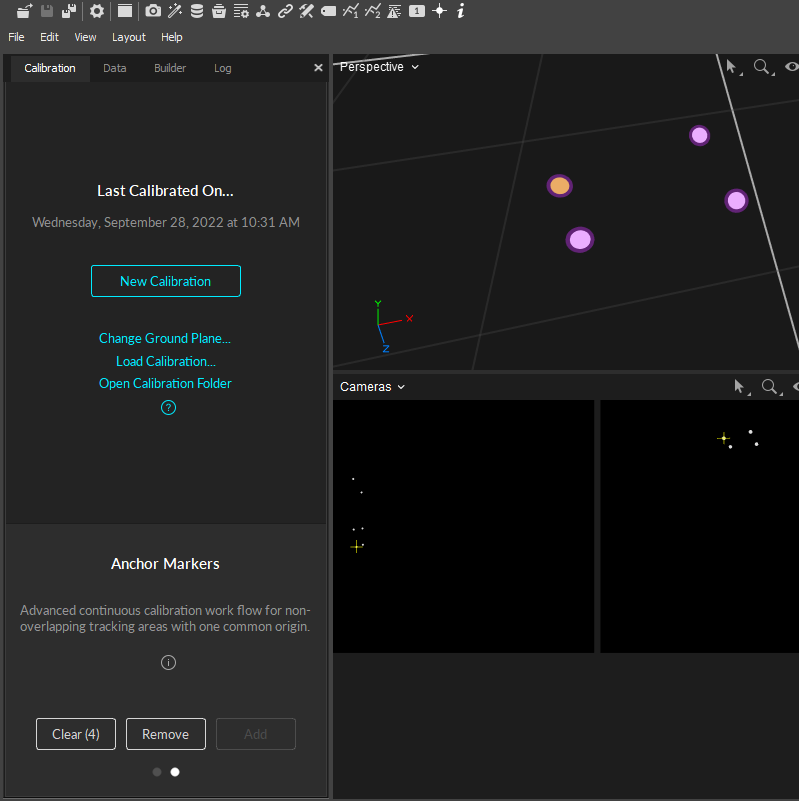Expand the Cameras view dropdown
This screenshot has width=799, height=801.
click(x=372, y=387)
